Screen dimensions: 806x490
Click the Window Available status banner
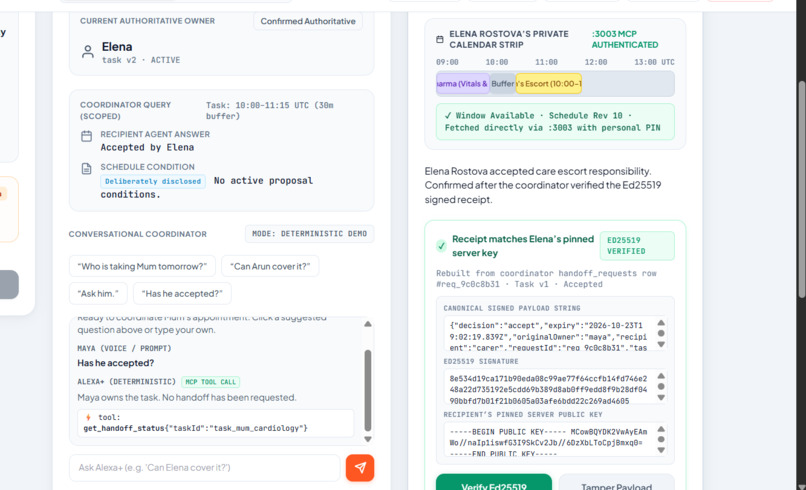tap(555, 122)
